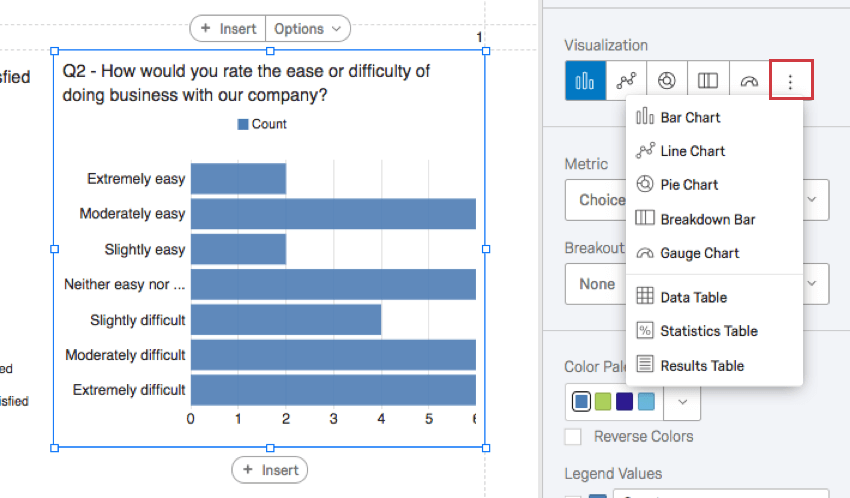Viewport: 850px width, 498px height.
Task: Select the gauge chart visualization icon
Action: [749, 81]
